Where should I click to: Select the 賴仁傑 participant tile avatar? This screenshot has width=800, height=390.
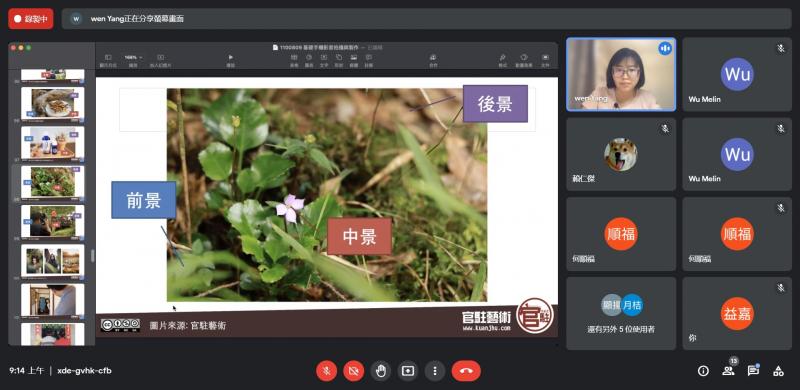tap(620, 154)
